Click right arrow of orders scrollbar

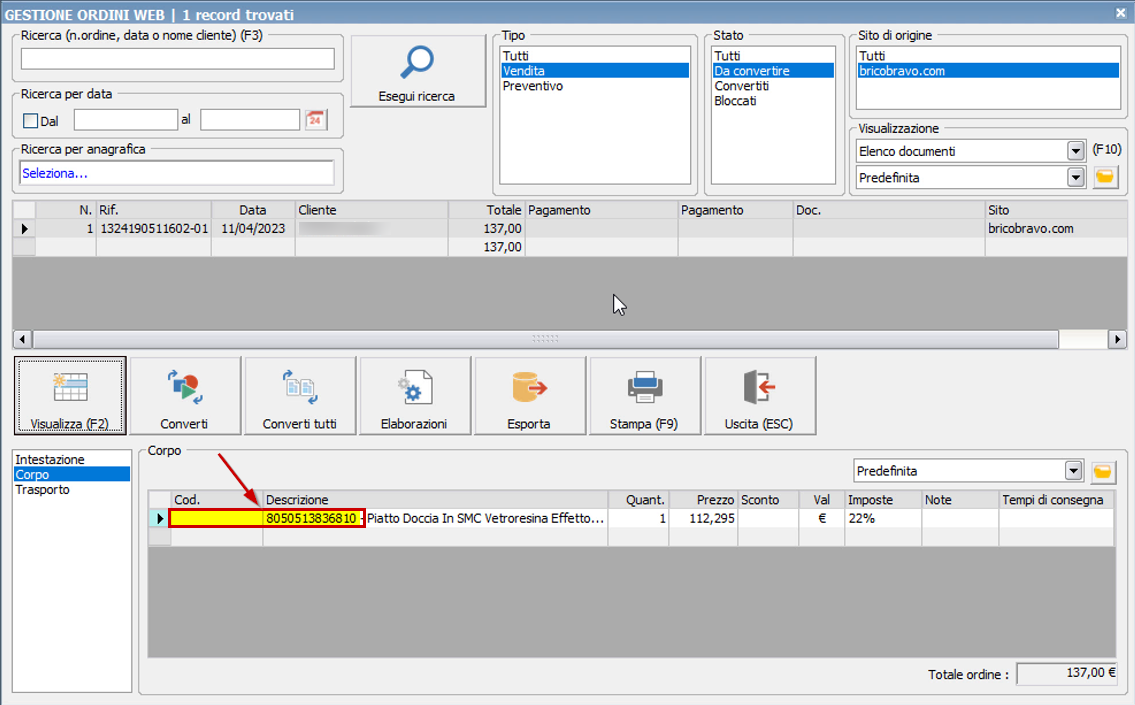(x=1117, y=339)
